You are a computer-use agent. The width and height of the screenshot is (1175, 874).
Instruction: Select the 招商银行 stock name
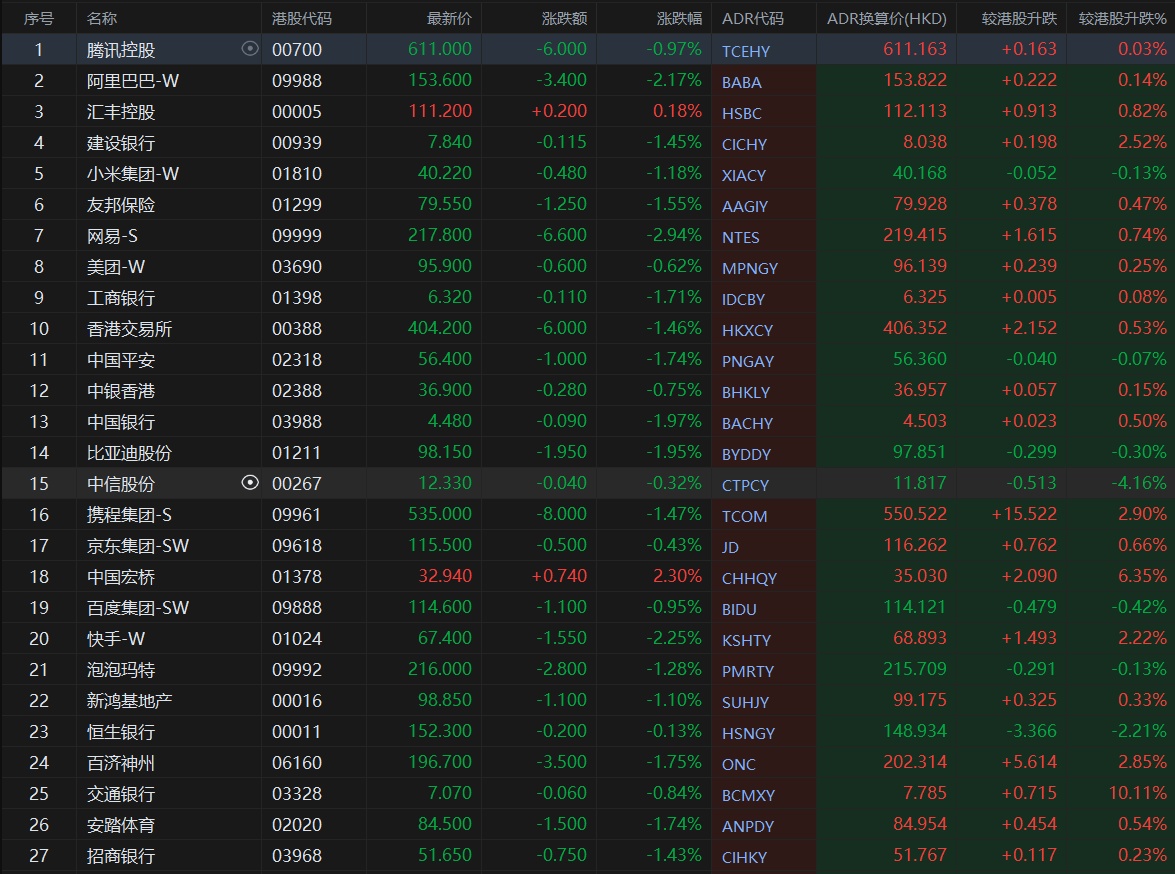(121, 856)
